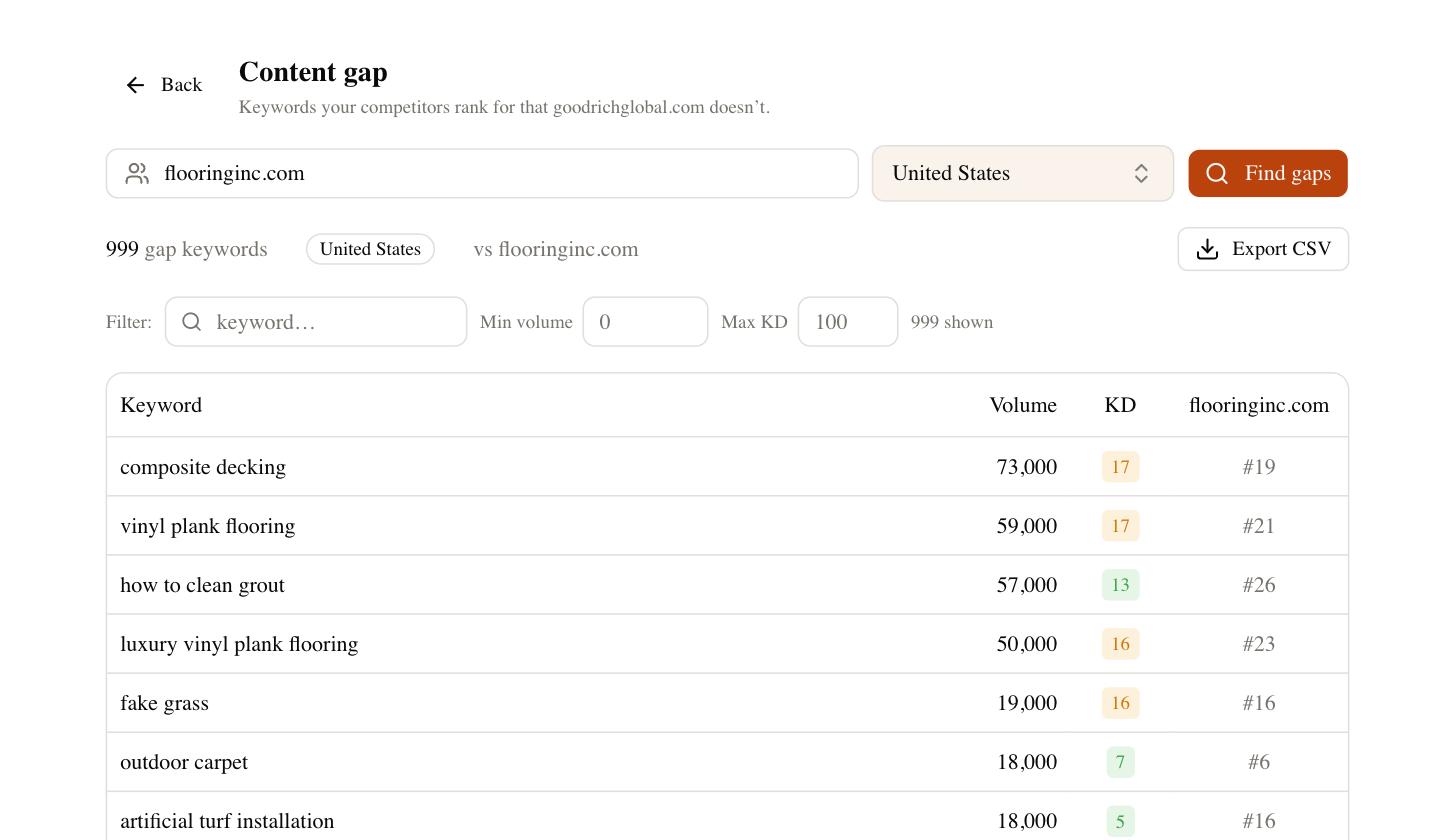Click the 19,000 volume value
Image resolution: width=1455 pixels, height=840 pixels.
click(x=1027, y=703)
